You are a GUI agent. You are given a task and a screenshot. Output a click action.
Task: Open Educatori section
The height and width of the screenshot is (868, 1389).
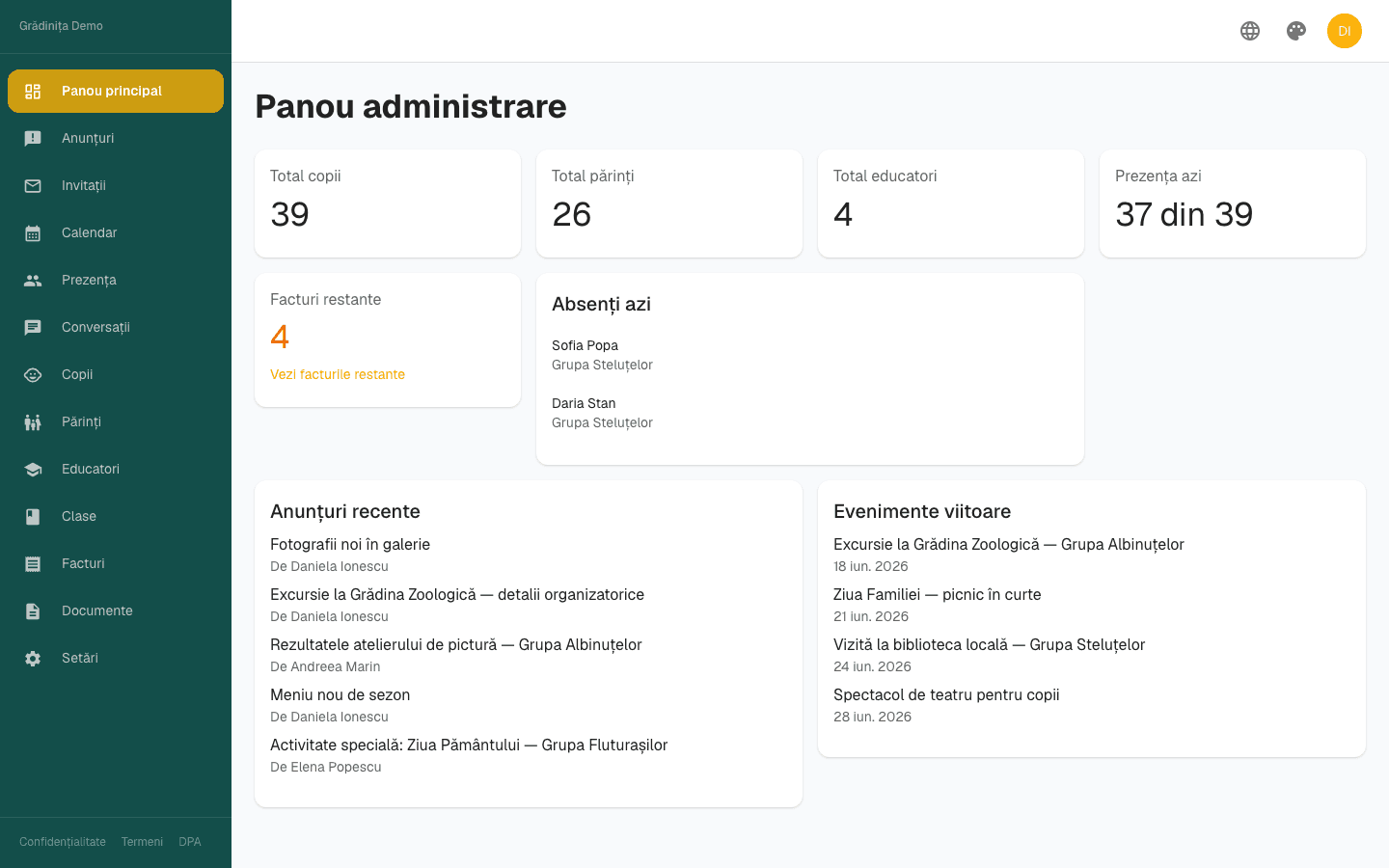[116, 469]
